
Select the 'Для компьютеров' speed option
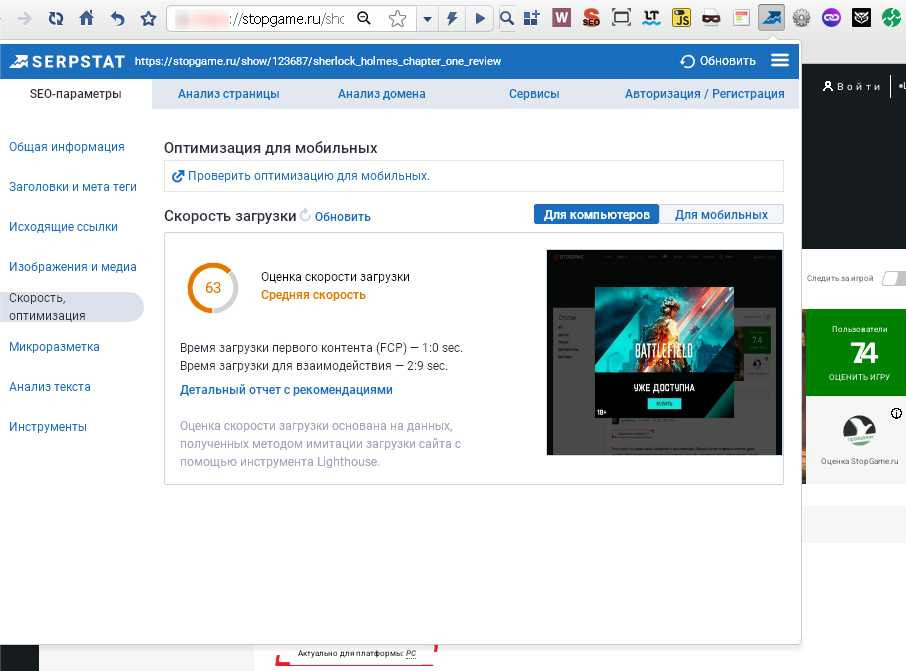click(x=597, y=215)
